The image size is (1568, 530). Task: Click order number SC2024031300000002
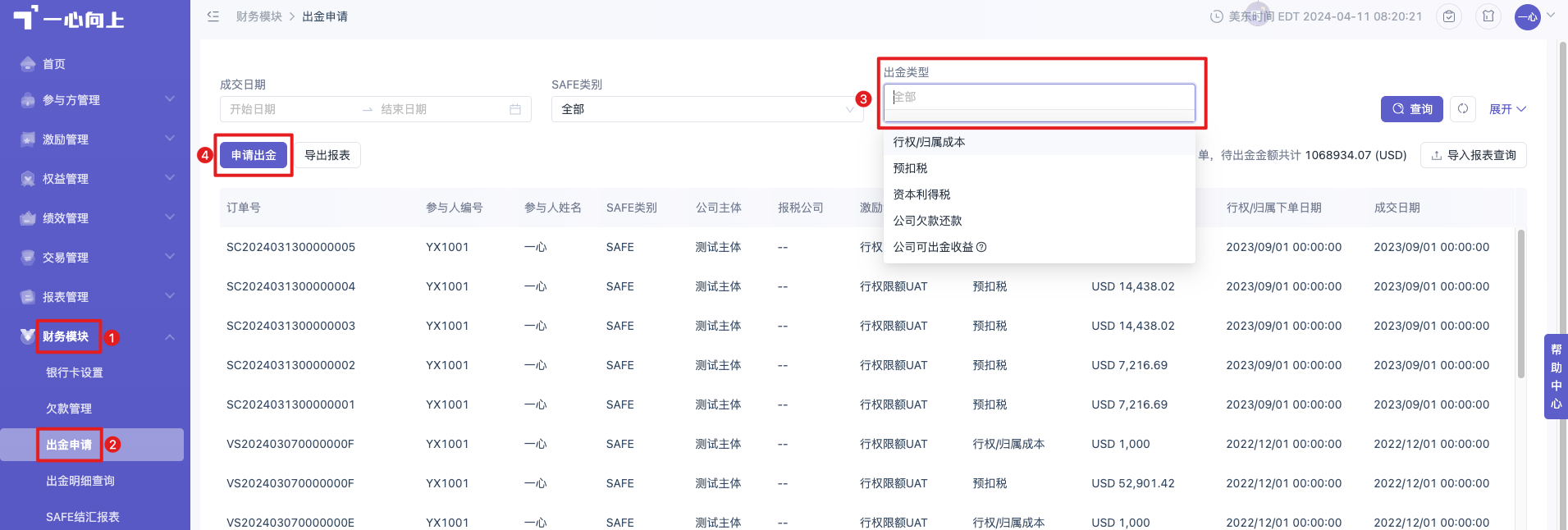click(x=290, y=365)
